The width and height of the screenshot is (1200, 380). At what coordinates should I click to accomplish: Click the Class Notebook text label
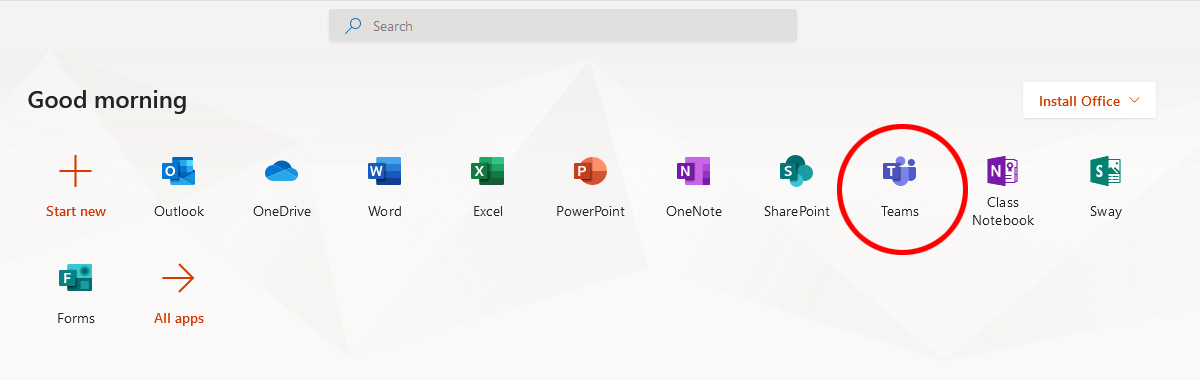pos(1003,211)
